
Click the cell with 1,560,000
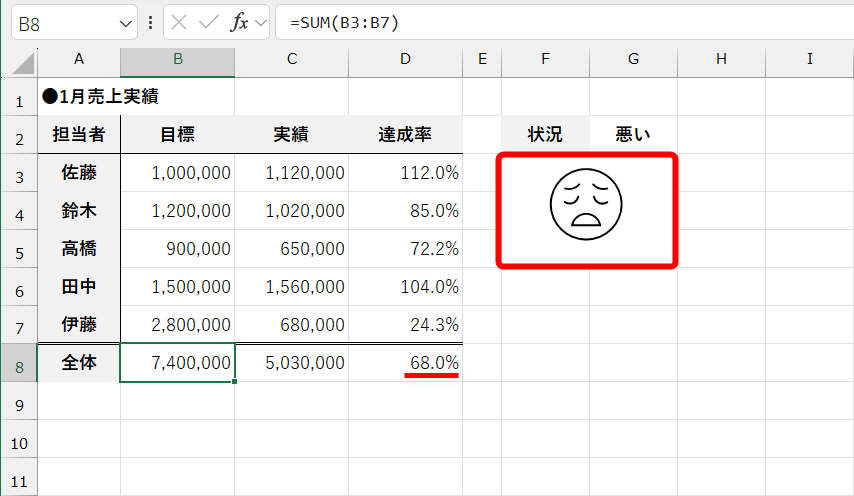(x=291, y=287)
